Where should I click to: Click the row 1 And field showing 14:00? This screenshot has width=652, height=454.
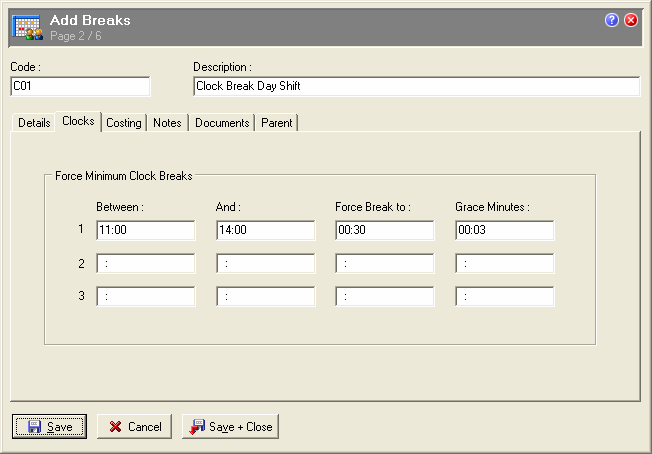click(x=265, y=231)
